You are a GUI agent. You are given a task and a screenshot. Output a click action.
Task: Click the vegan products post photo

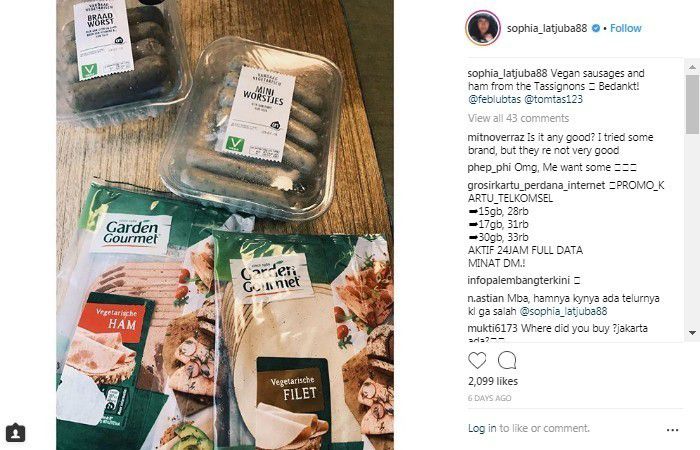pyautogui.click(x=225, y=225)
